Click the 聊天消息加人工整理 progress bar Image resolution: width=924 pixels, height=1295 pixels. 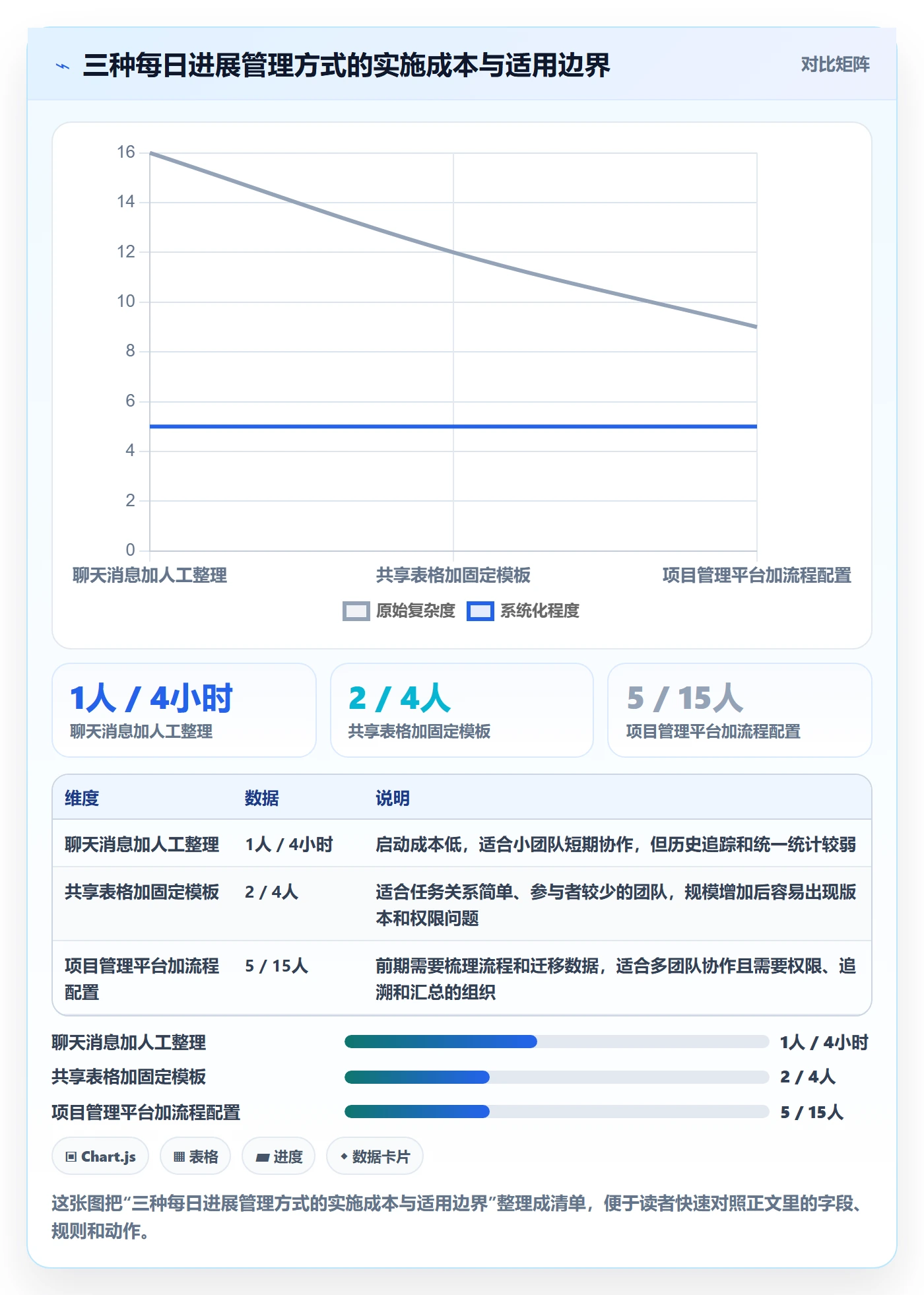556,1042
